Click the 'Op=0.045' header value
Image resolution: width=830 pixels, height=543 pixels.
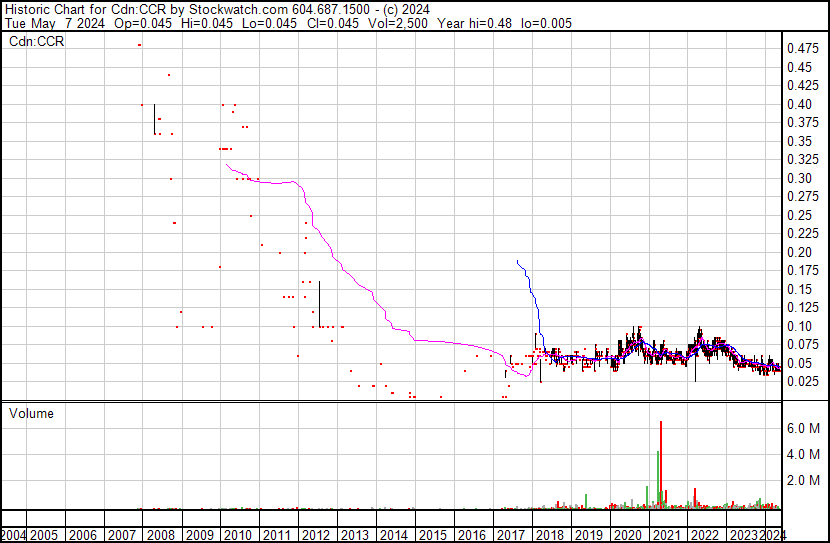143,23
